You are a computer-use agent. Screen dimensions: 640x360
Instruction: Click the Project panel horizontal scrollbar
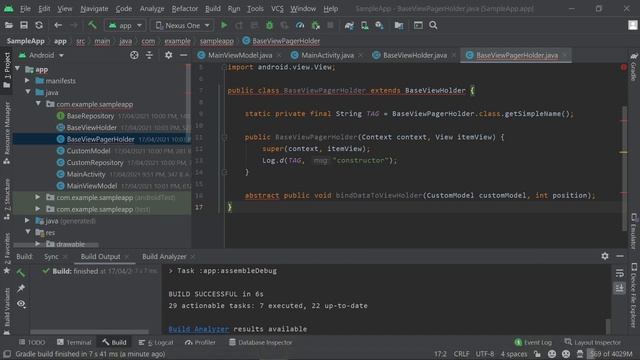pyautogui.click(x=56, y=245)
